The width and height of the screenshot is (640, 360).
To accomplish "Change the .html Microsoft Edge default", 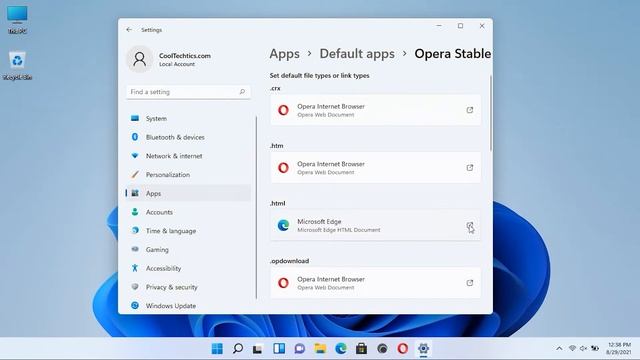I will [x=375, y=225].
